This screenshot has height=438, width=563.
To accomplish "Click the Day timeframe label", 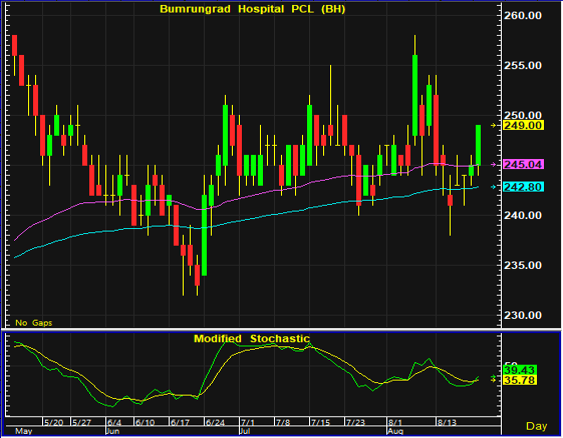I will [x=536, y=426].
